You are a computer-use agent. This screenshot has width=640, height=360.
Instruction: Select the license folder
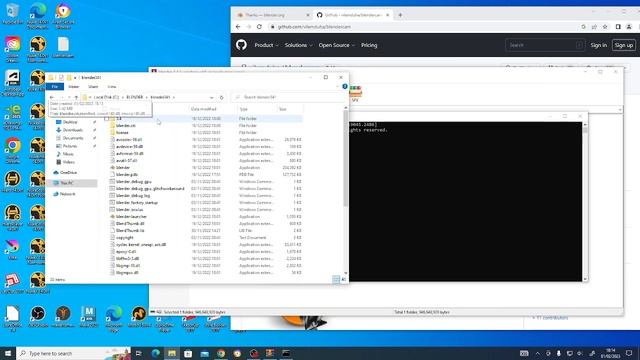tap(122, 132)
